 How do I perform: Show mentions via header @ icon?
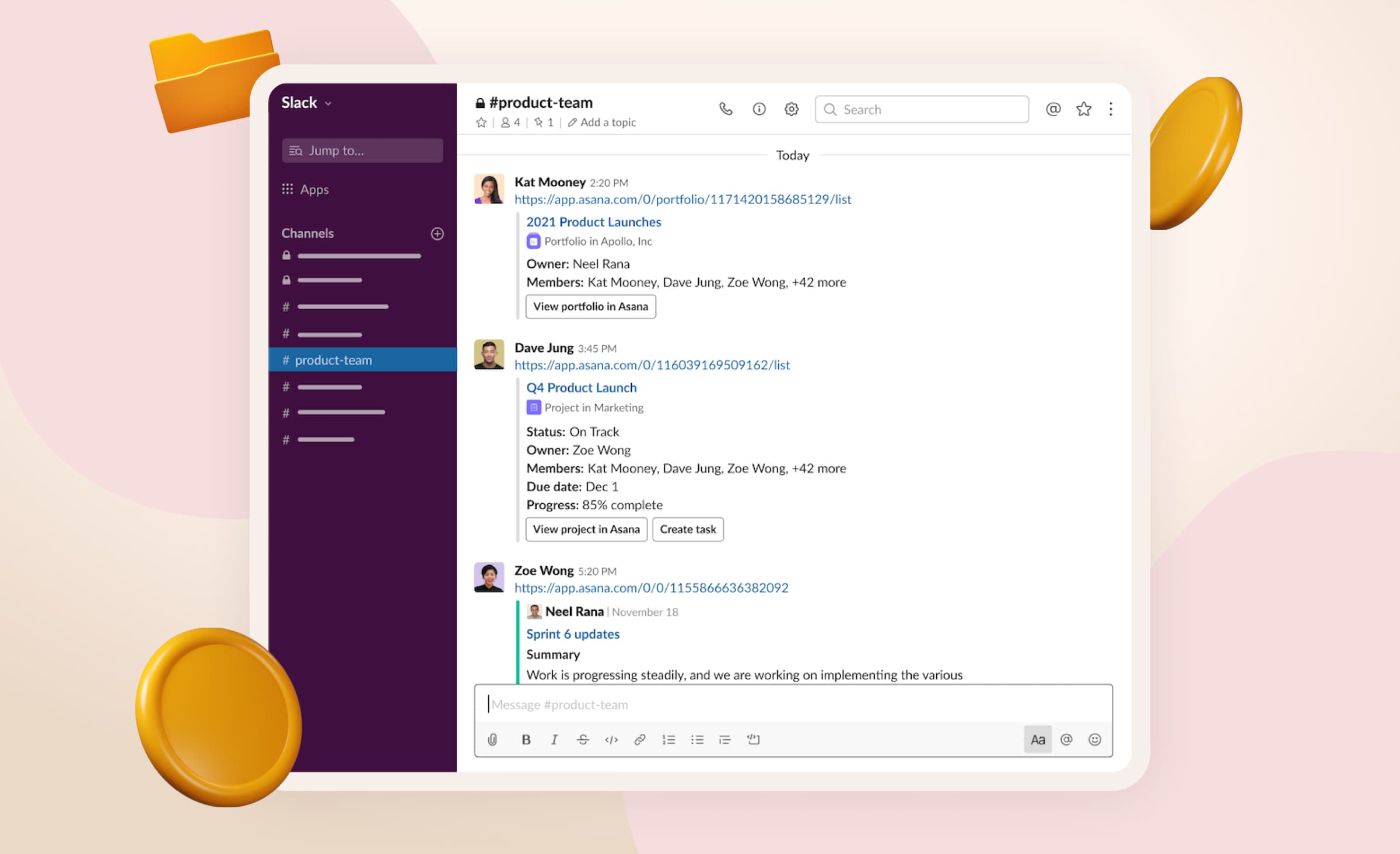click(x=1053, y=109)
